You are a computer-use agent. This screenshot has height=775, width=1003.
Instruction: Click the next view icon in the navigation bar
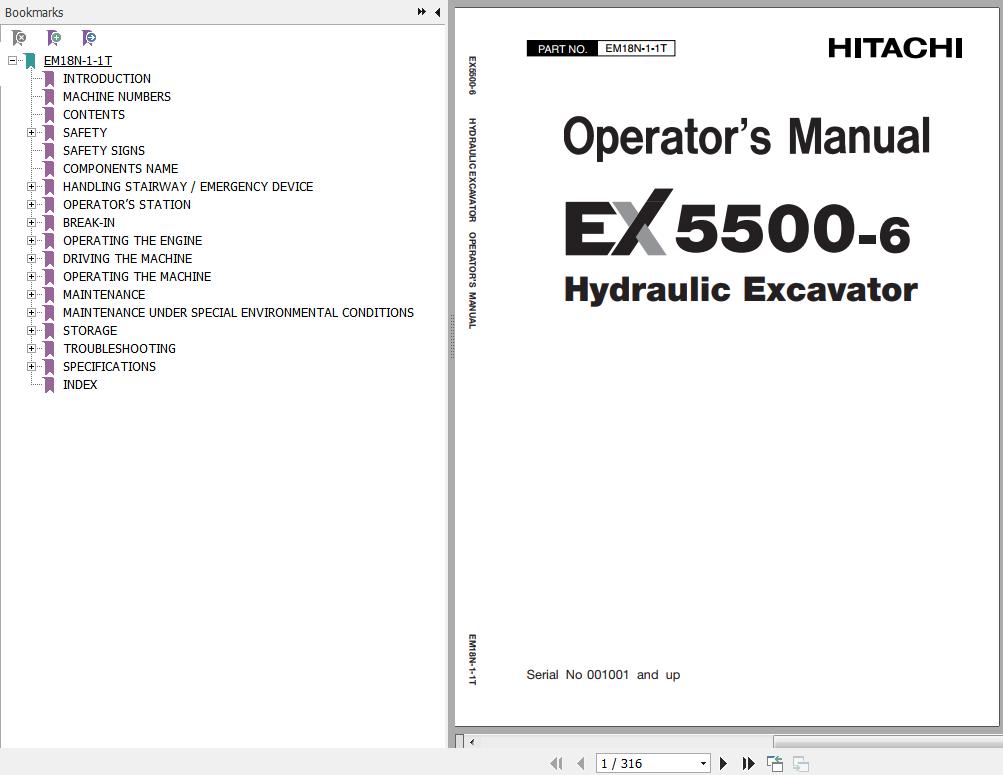pyautogui.click(x=801, y=763)
